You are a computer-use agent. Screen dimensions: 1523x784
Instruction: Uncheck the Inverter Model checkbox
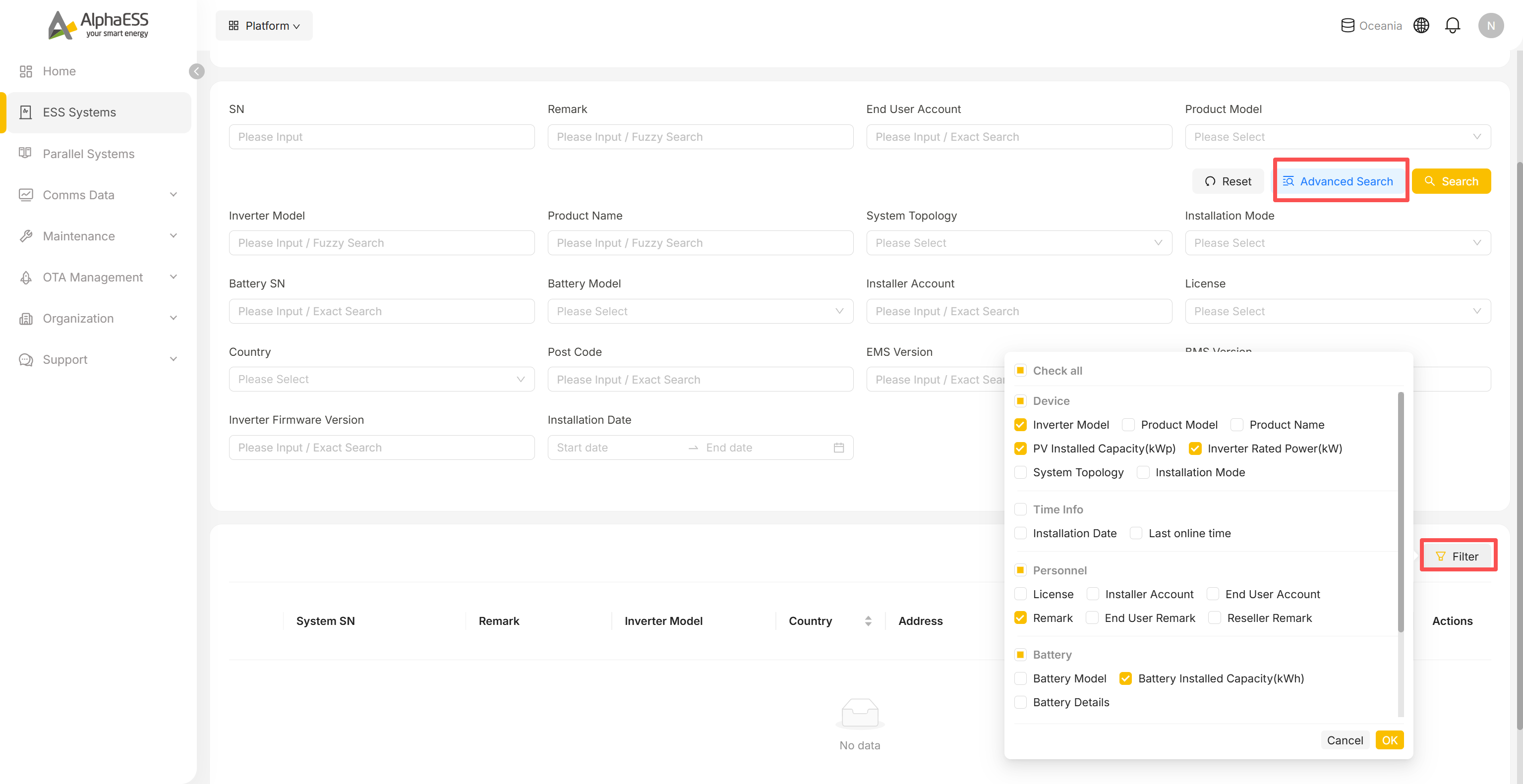(1020, 425)
